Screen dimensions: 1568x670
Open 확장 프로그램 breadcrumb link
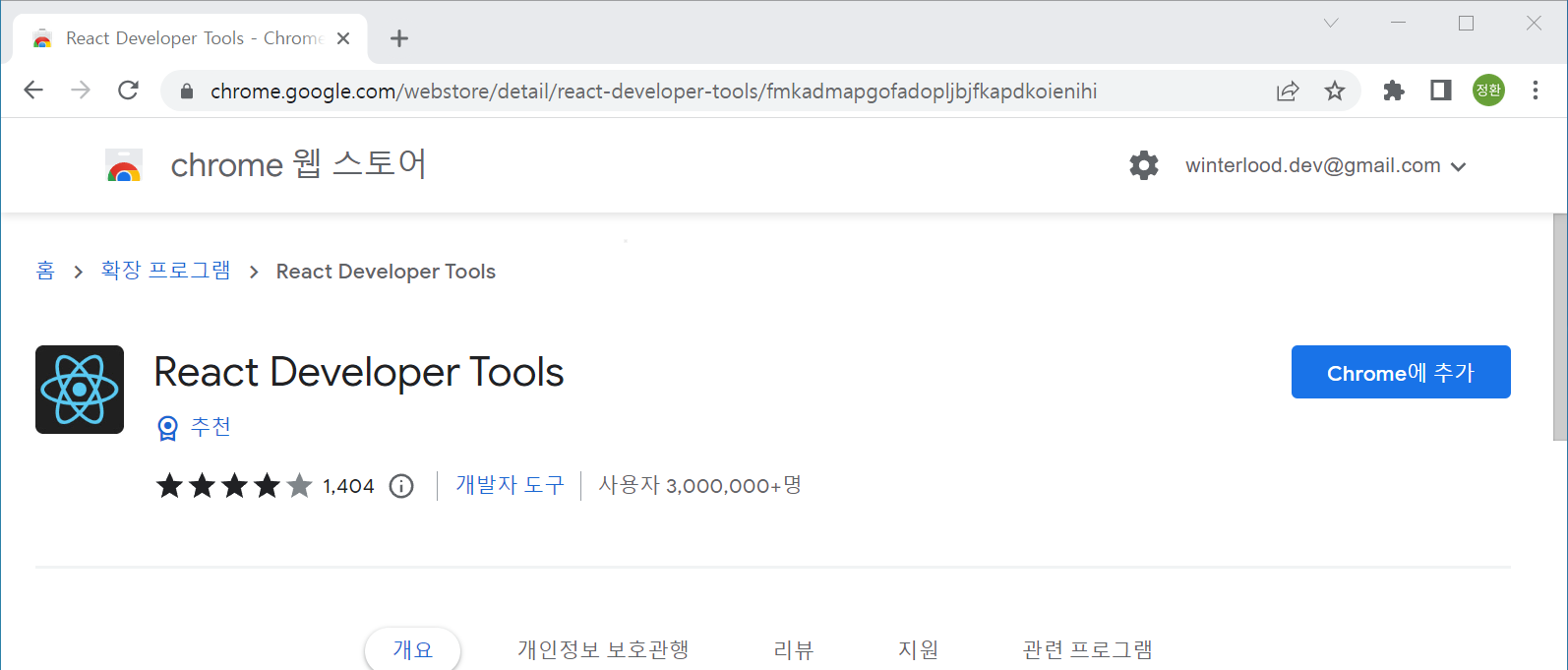point(166,271)
